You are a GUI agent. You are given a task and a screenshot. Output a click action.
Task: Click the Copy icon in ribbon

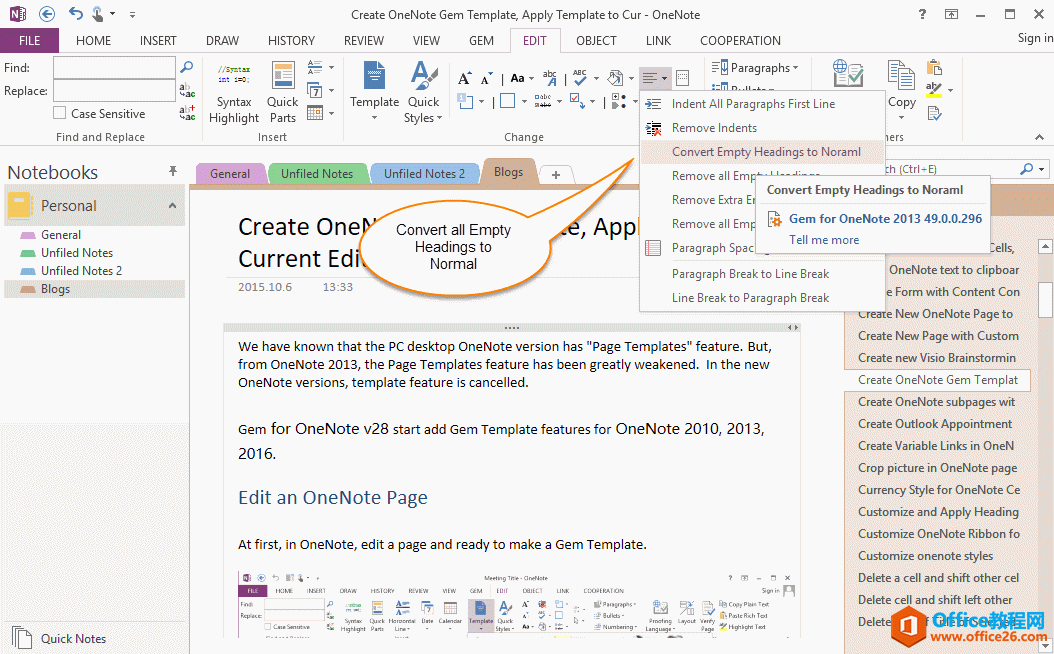pos(901,88)
